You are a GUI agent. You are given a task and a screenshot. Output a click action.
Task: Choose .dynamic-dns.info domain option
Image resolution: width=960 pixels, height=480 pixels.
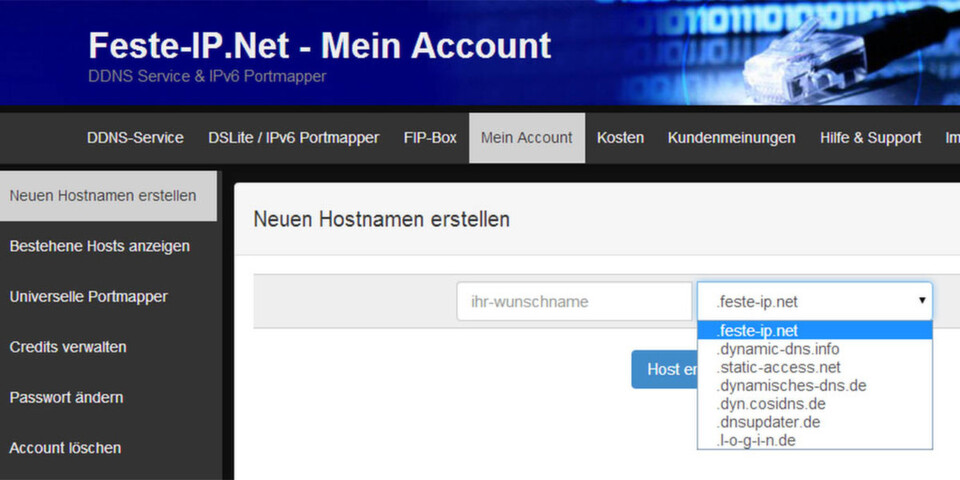pyautogui.click(x=815, y=349)
